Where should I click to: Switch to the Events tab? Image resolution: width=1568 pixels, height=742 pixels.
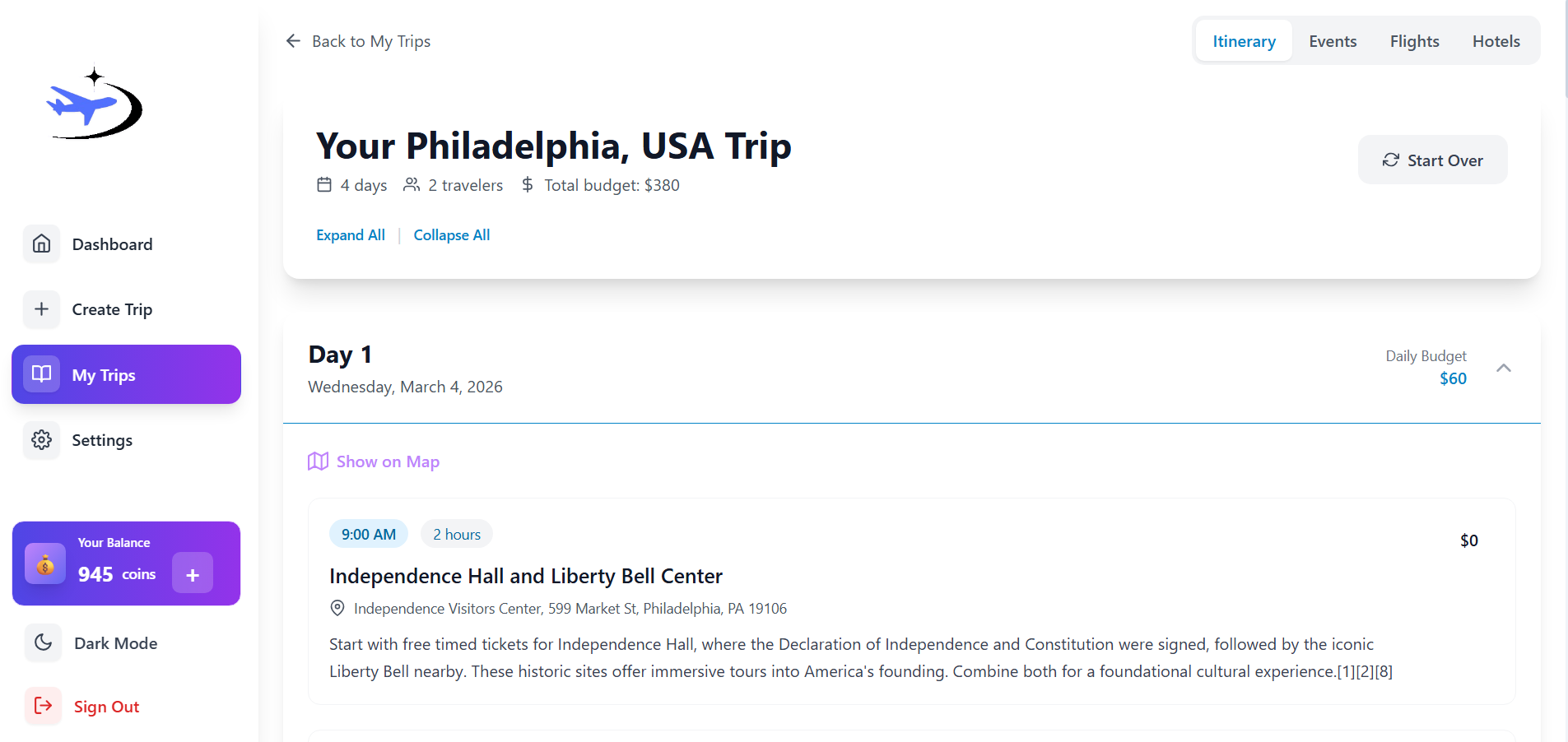tap(1331, 40)
